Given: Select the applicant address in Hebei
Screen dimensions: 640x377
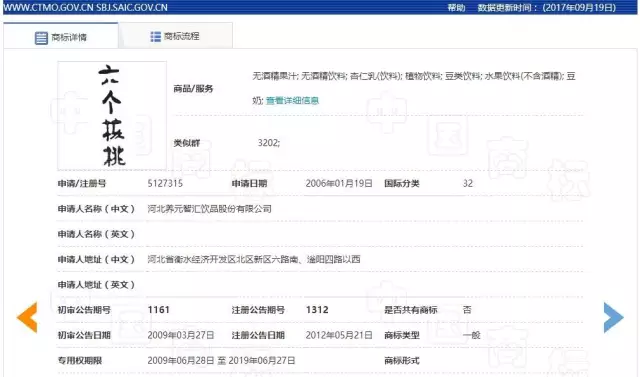Looking at the screenshot, I should [254, 259].
